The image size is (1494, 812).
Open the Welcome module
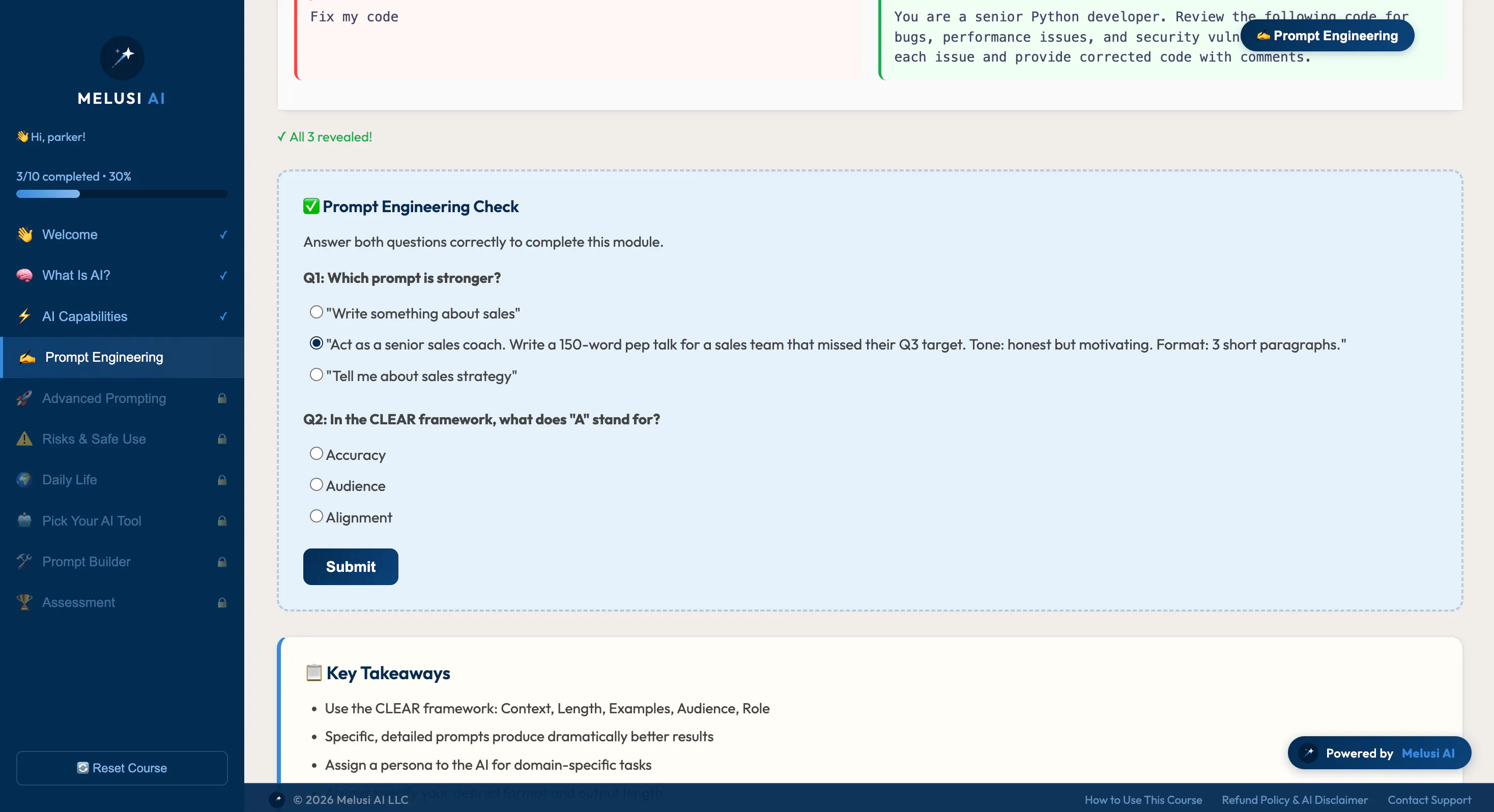[122, 235]
